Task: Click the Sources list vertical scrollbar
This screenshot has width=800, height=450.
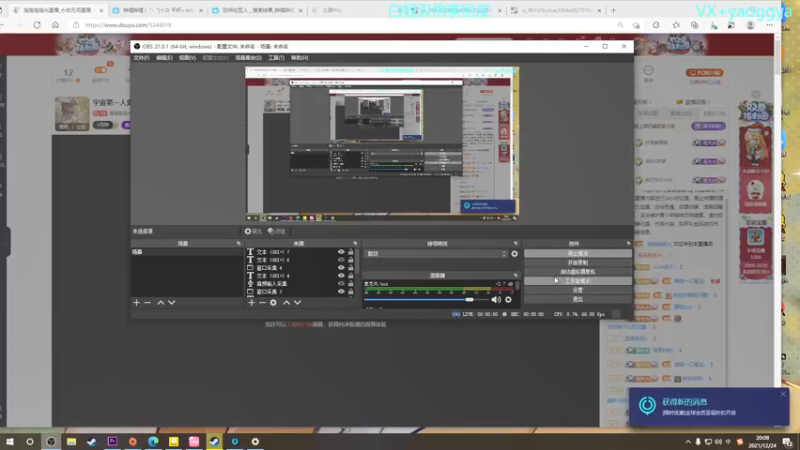Action: (x=357, y=263)
